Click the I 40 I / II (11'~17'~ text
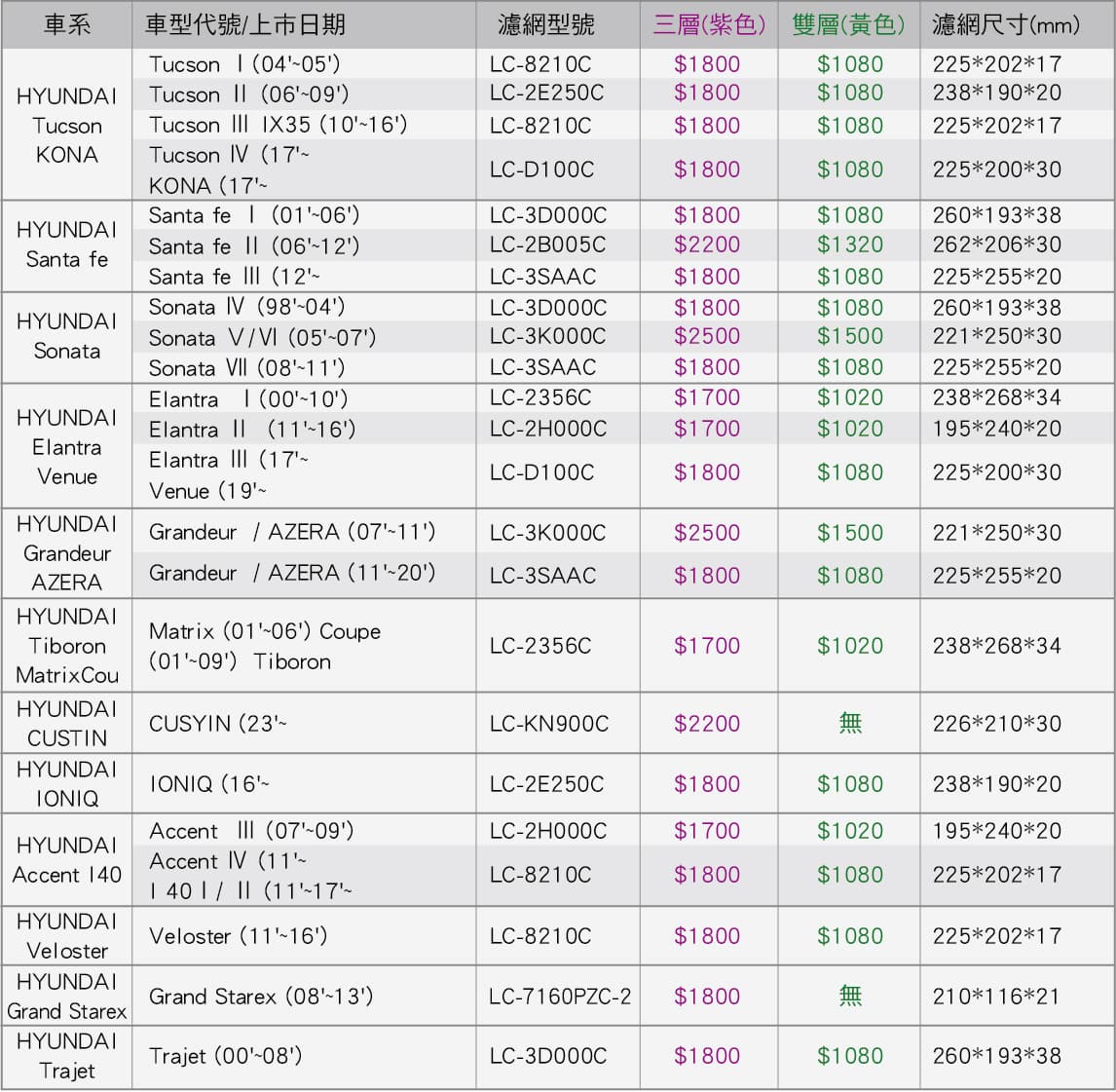The width and height of the screenshot is (1116, 1092). 250,890
